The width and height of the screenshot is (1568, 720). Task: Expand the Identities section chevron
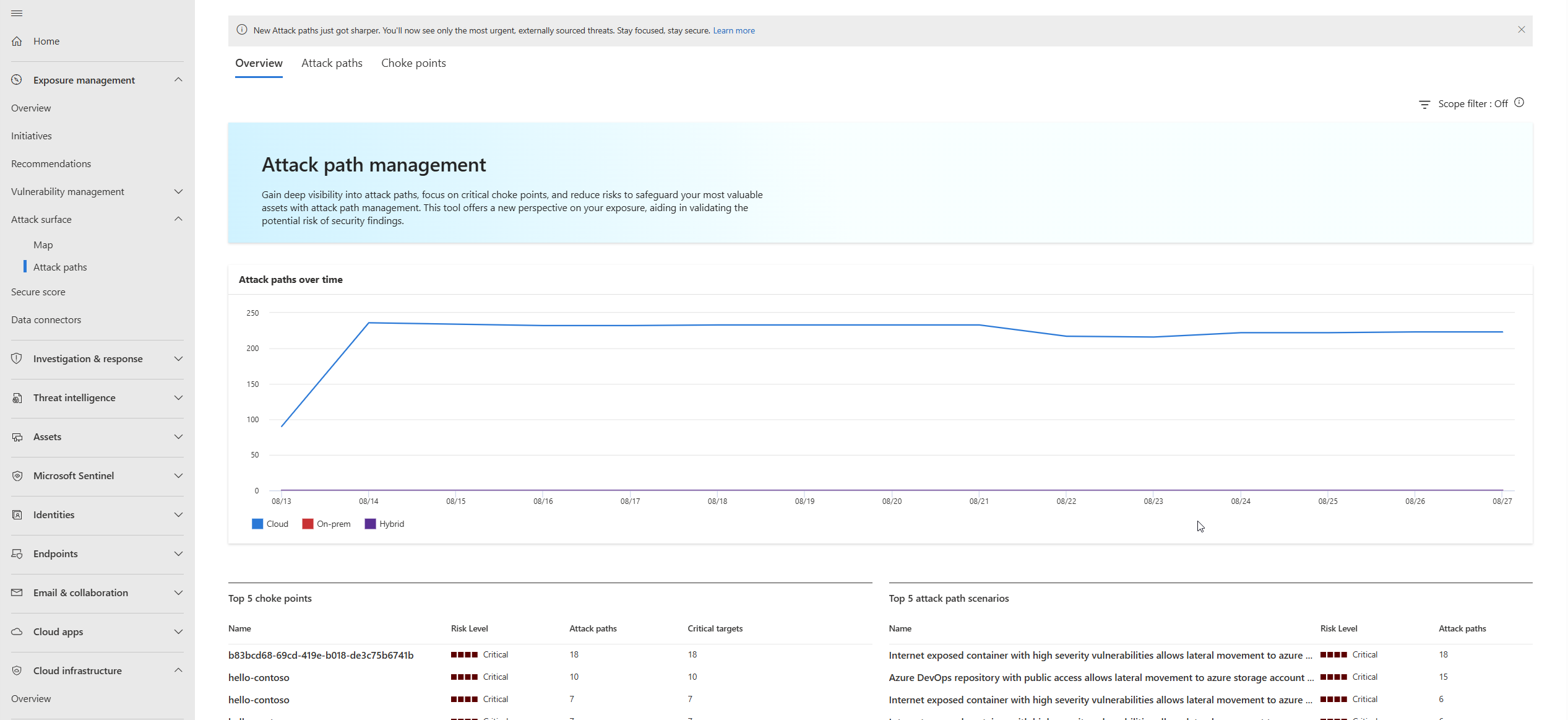point(178,514)
